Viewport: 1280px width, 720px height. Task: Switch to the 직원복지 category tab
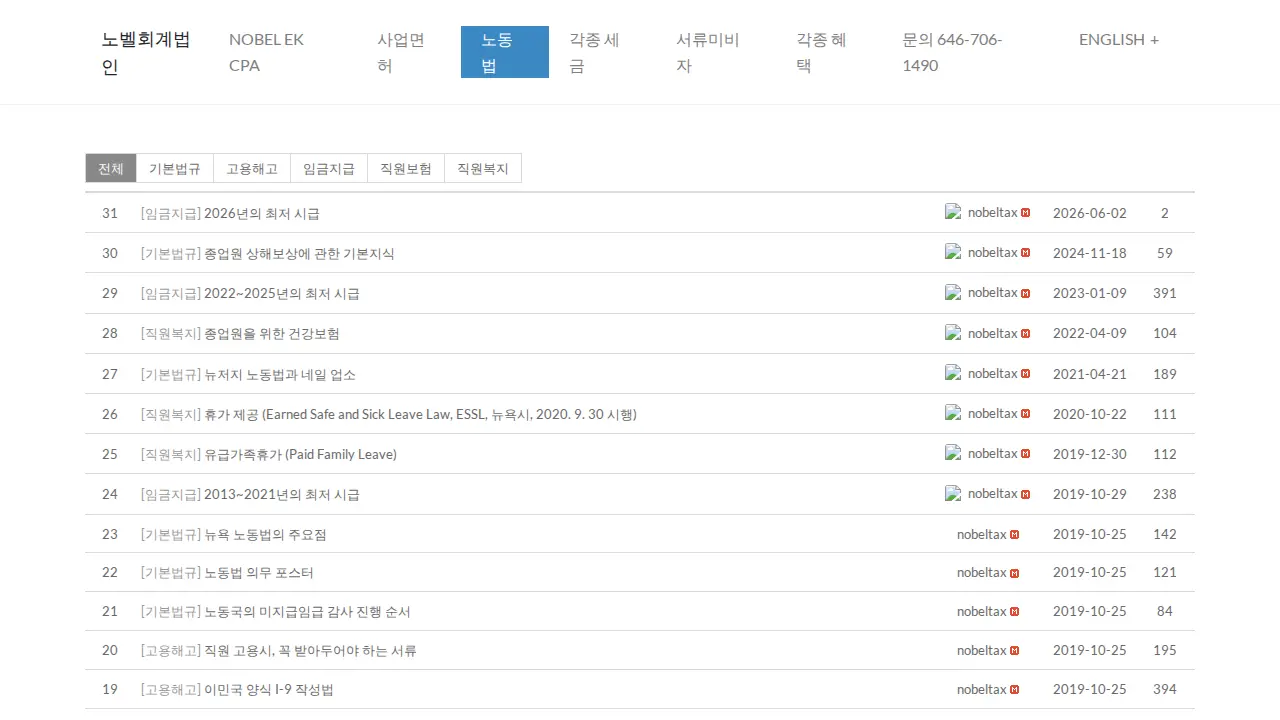click(483, 169)
